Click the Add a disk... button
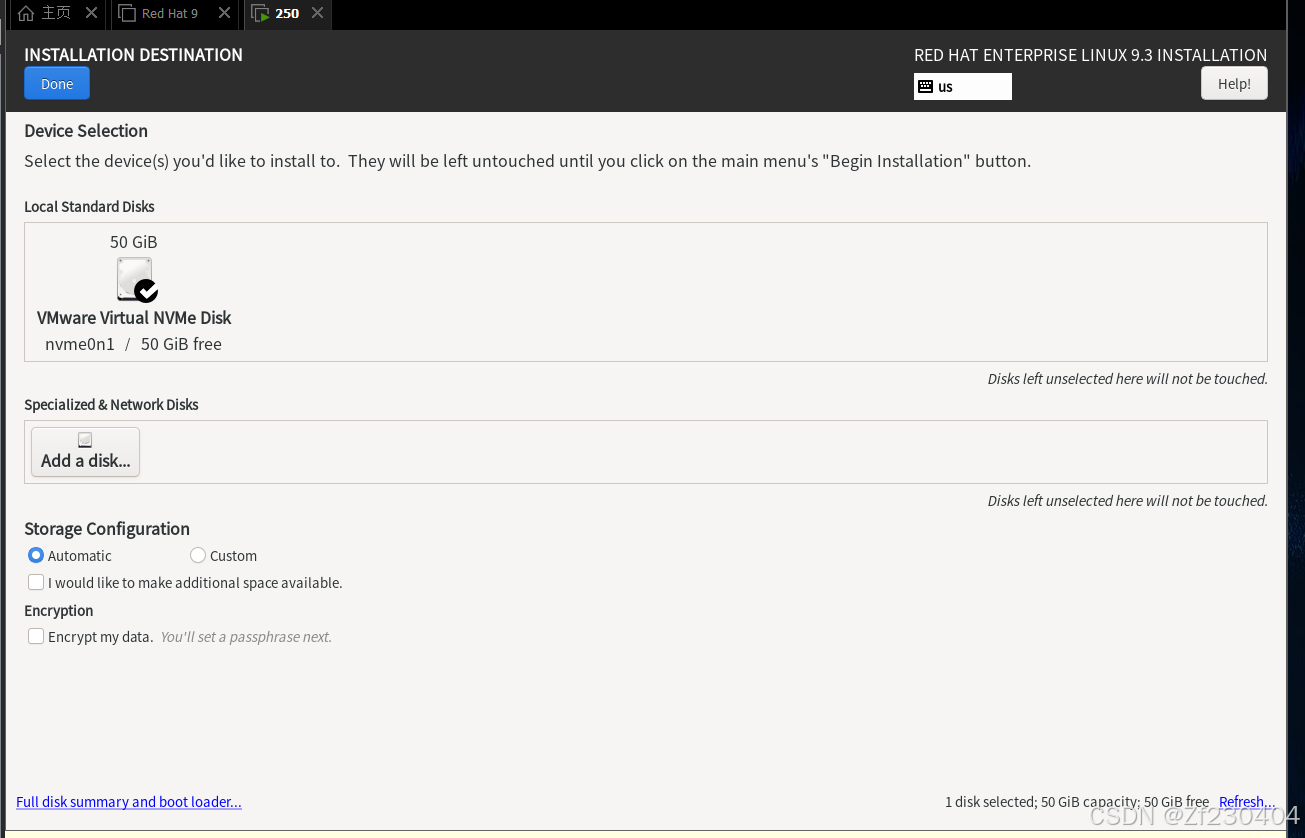The width and height of the screenshot is (1305, 838). coord(86,452)
